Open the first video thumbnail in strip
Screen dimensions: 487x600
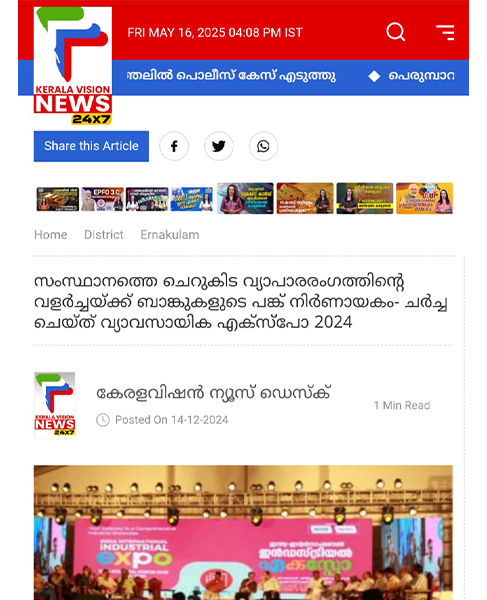(x=58, y=199)
